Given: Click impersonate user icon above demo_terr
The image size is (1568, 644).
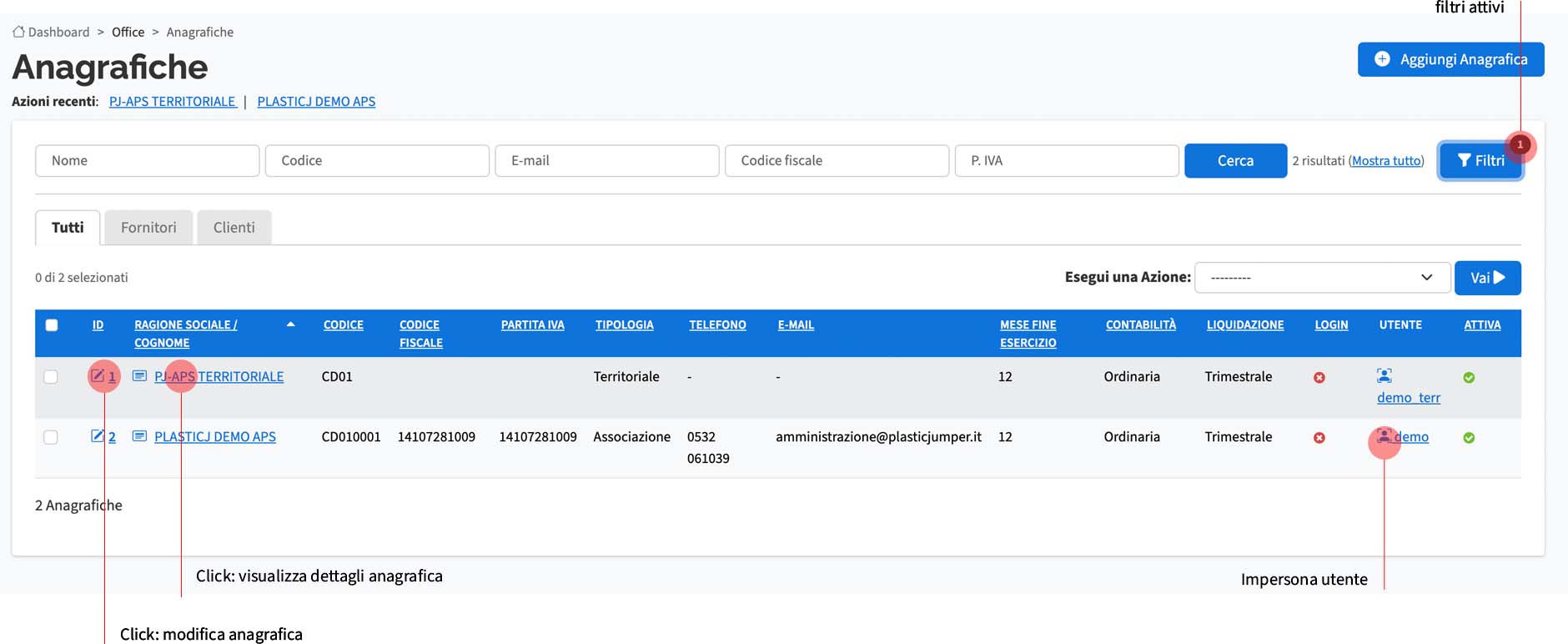Looking at the screenshot, I should pos(1385,375).
